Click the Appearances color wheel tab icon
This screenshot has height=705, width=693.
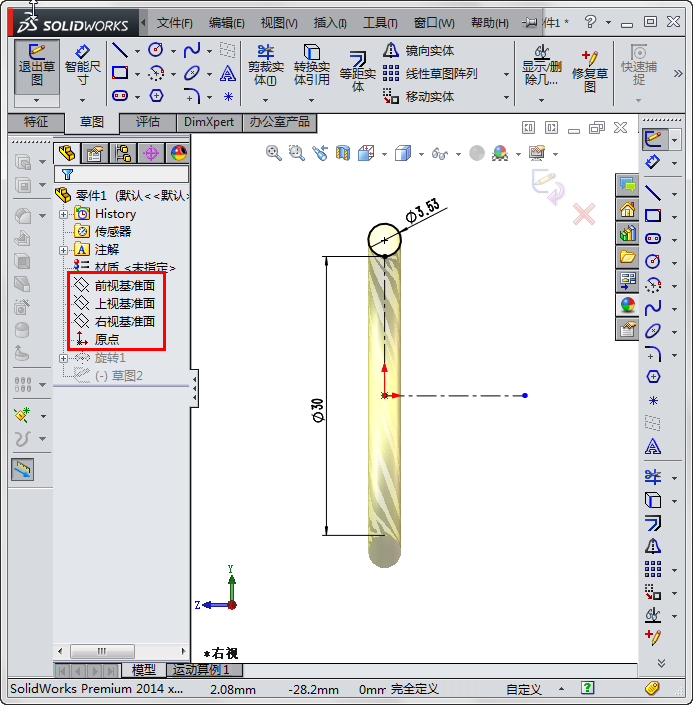coord(179,153)
